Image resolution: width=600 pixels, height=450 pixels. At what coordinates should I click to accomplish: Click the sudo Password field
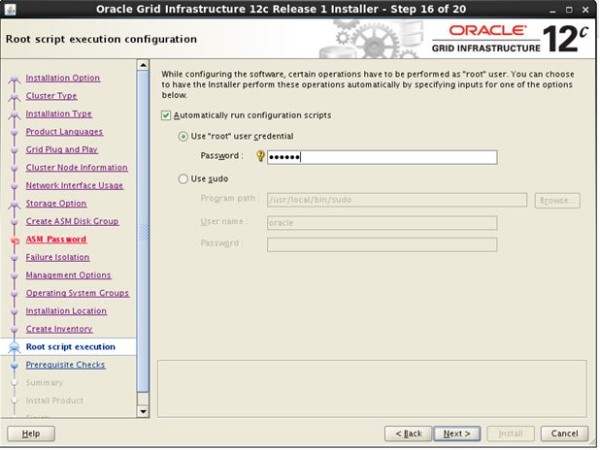point(382,245)
